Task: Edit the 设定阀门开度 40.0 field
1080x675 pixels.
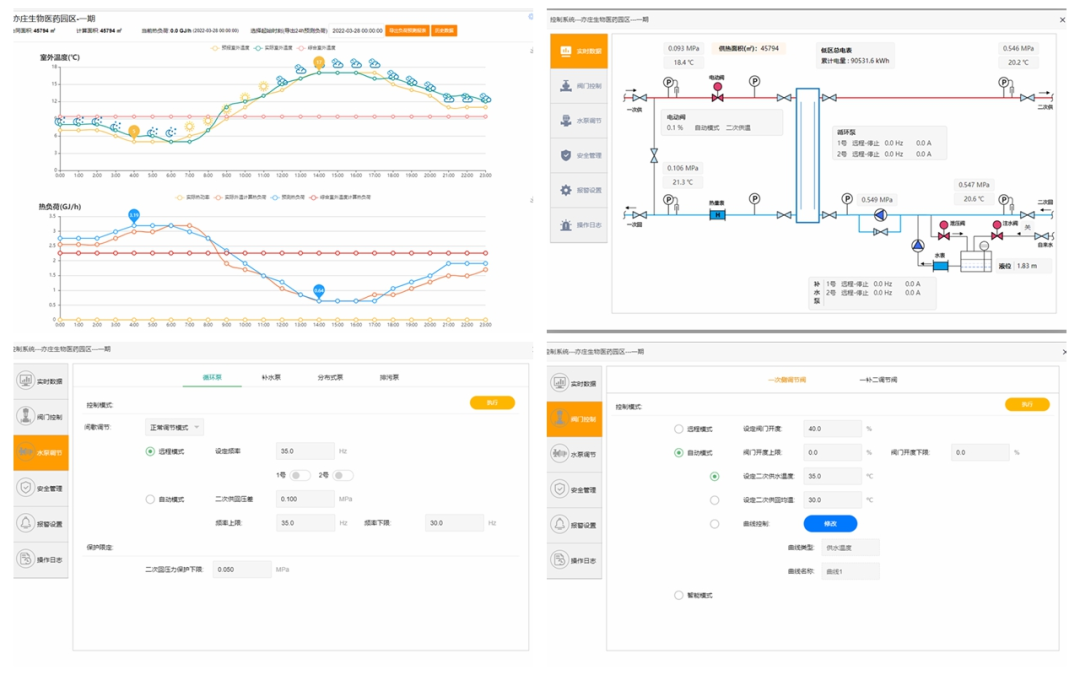Action: point(832,429)
